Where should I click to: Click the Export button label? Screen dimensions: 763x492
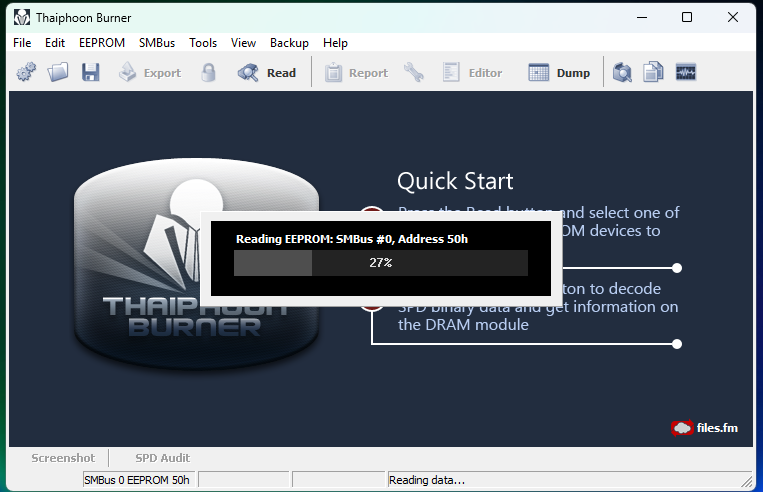tap(162, 73)
